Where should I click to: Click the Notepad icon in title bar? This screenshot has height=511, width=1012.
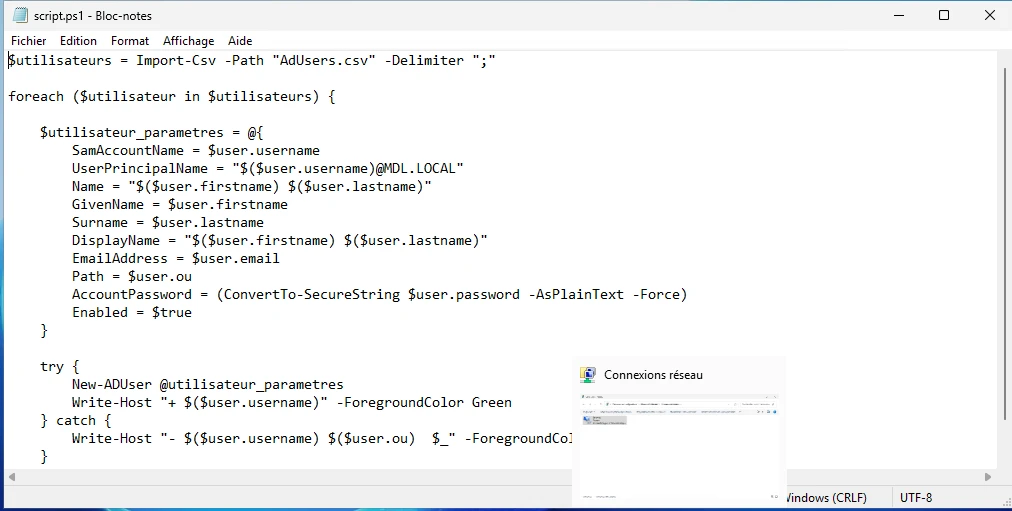[x=20, y=15]
